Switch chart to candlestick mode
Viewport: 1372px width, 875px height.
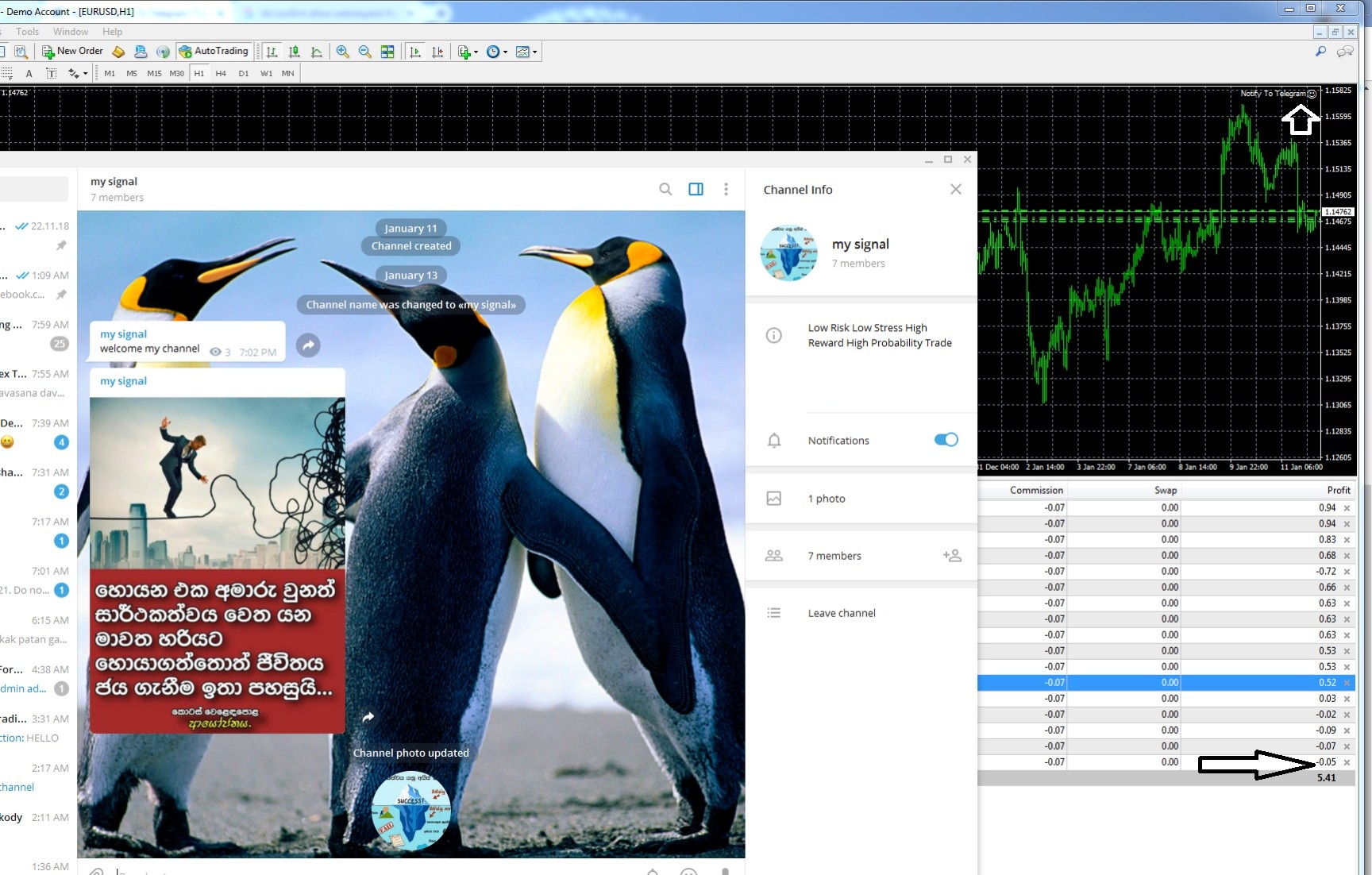point(295,52)
